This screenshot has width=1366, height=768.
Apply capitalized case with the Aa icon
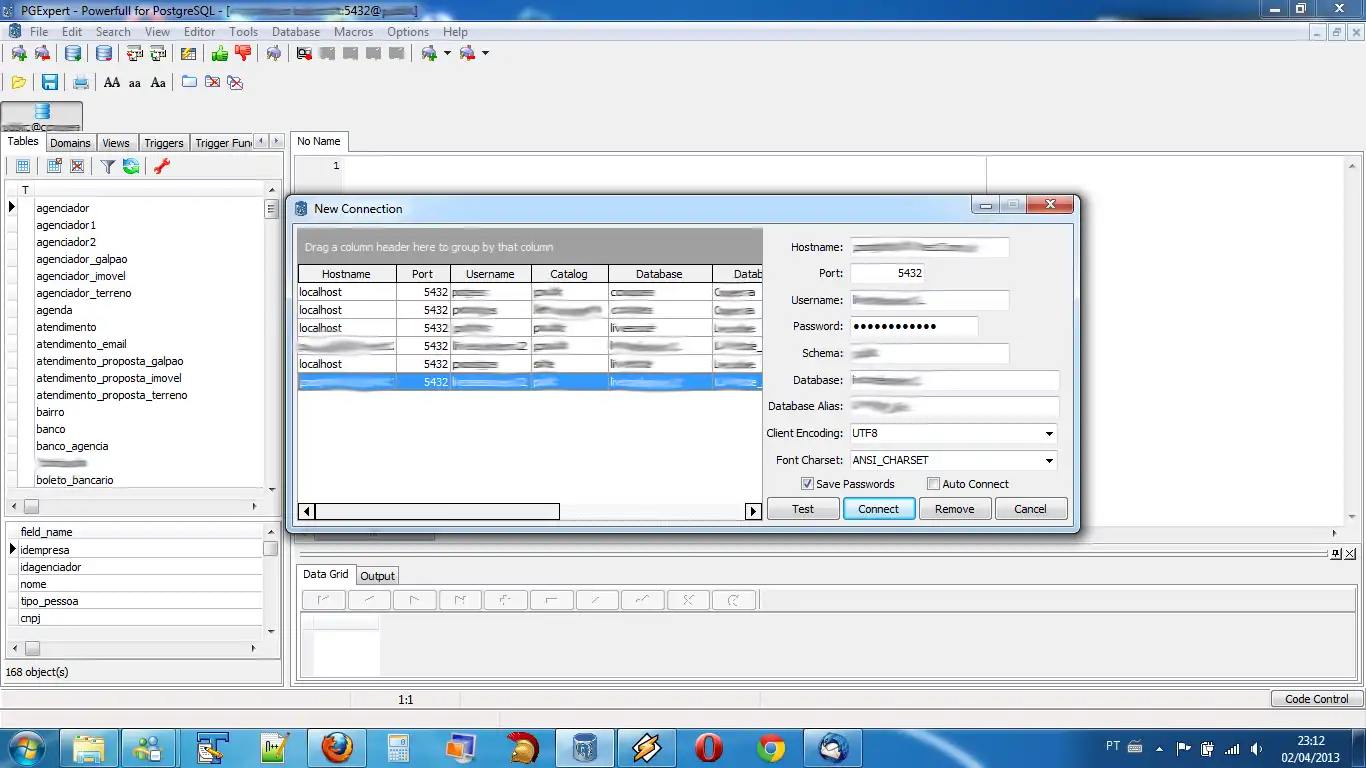point(158,82)
